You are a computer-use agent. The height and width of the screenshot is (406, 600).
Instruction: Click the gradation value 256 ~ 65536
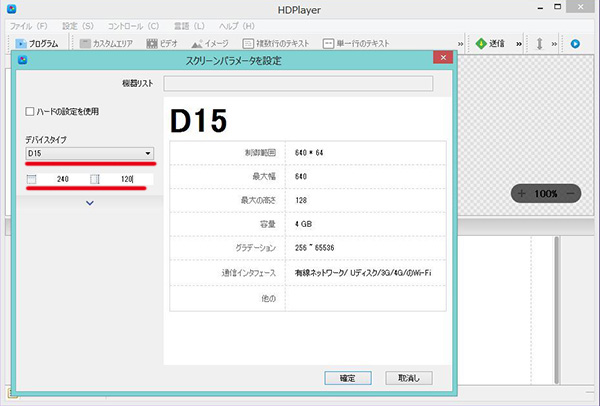(x=314, y=248)
